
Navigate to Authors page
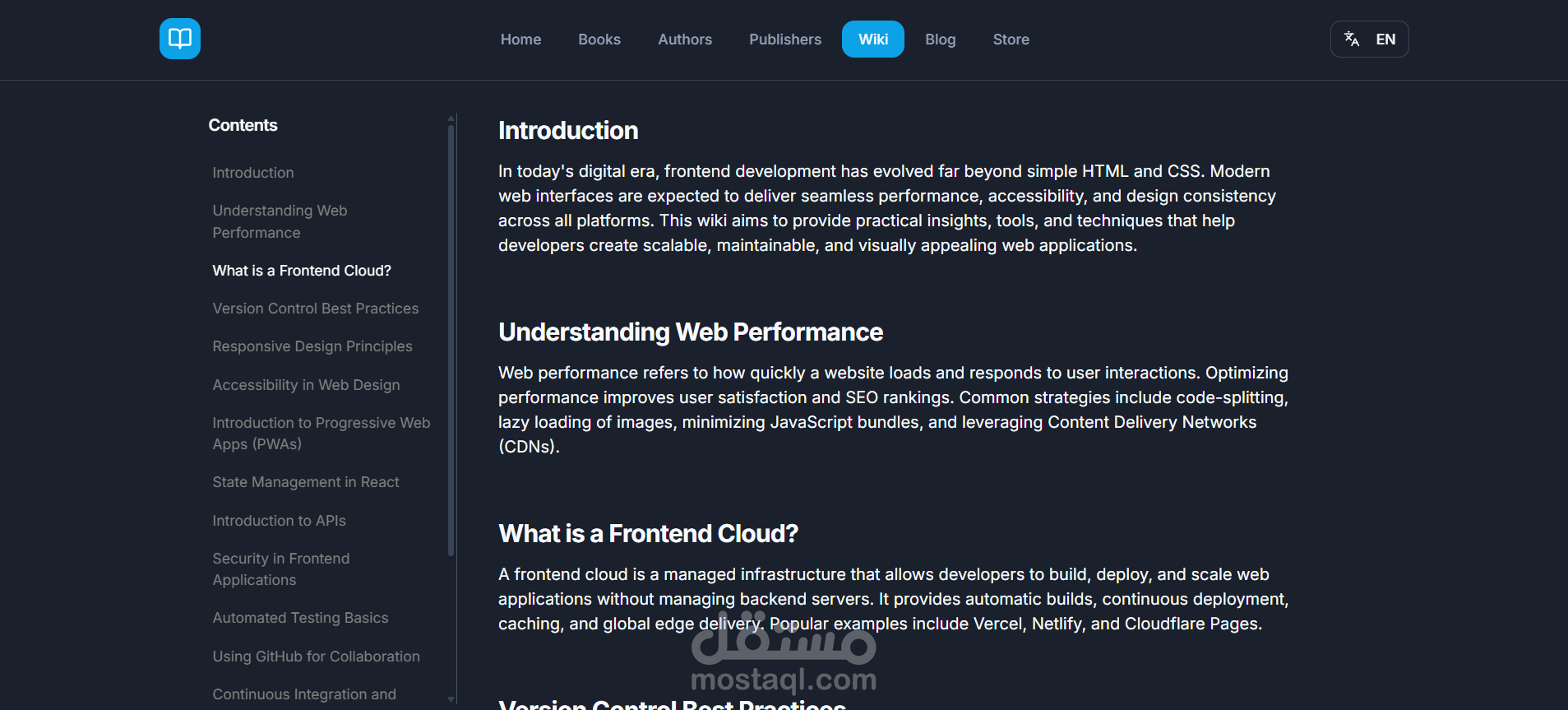tap(684, 39)
